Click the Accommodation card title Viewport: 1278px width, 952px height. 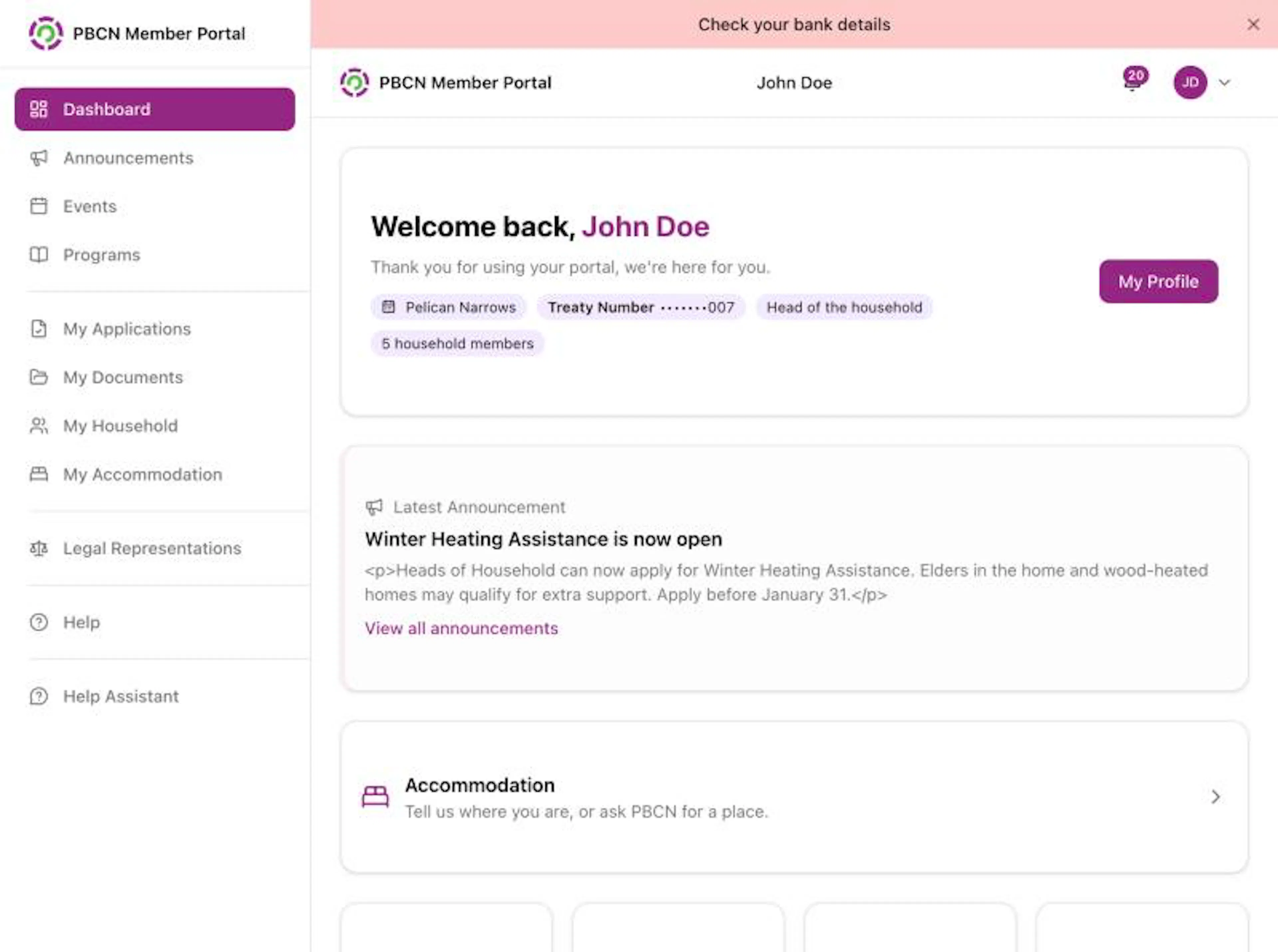tap(480, 785)
